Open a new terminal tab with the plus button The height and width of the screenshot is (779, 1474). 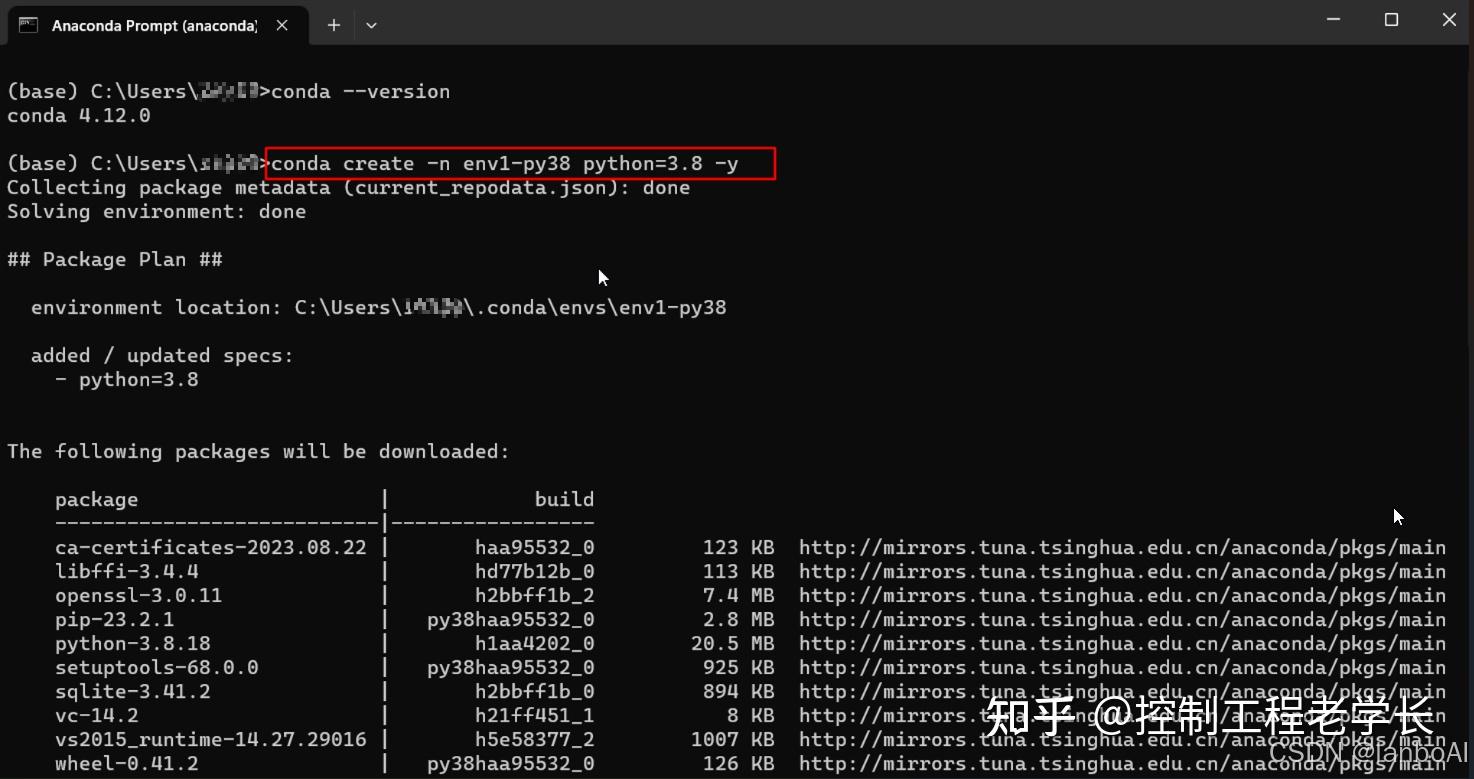pos(334,25)
